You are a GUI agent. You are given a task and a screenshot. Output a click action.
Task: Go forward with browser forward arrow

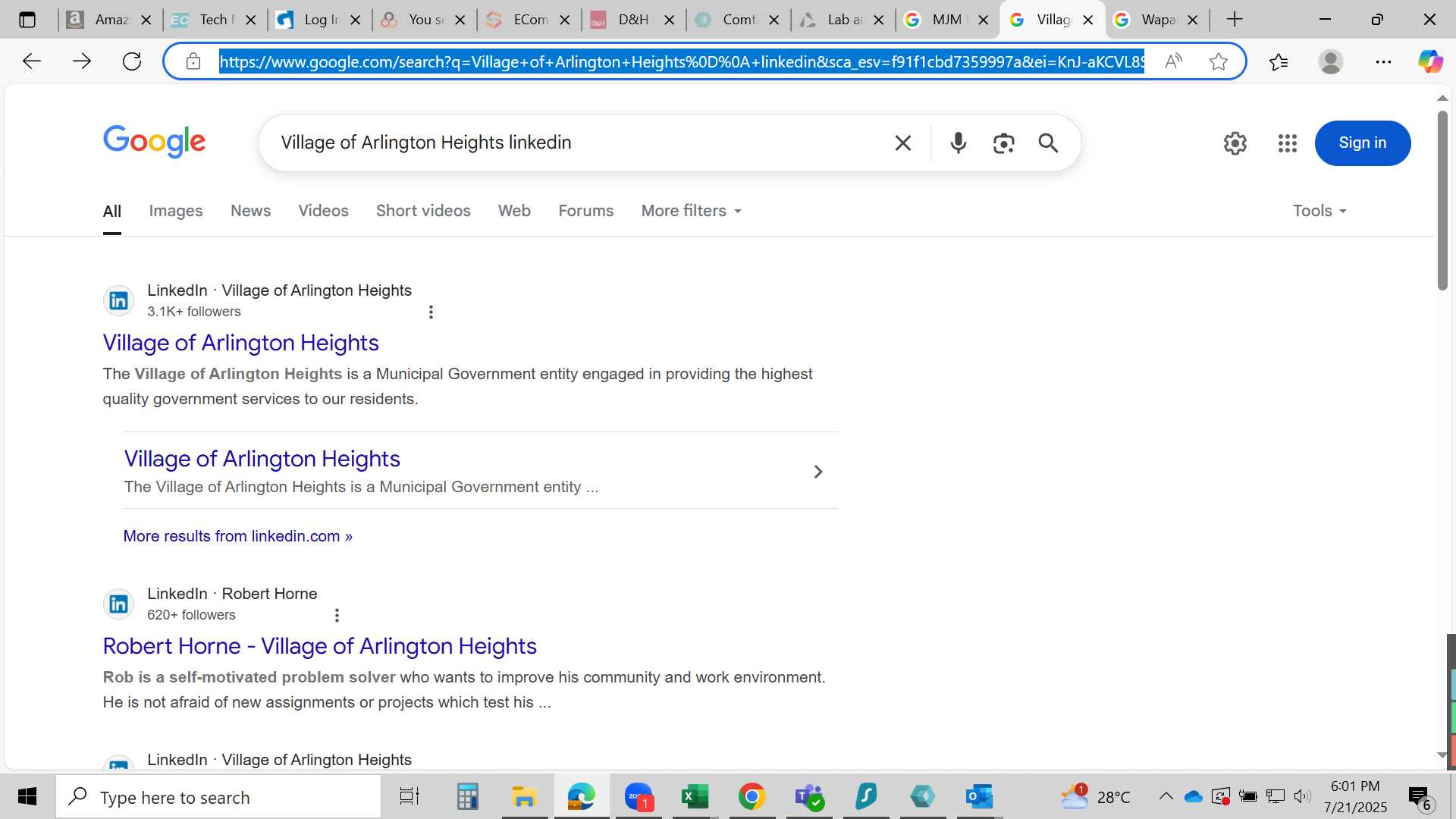[x=82, y=61]
